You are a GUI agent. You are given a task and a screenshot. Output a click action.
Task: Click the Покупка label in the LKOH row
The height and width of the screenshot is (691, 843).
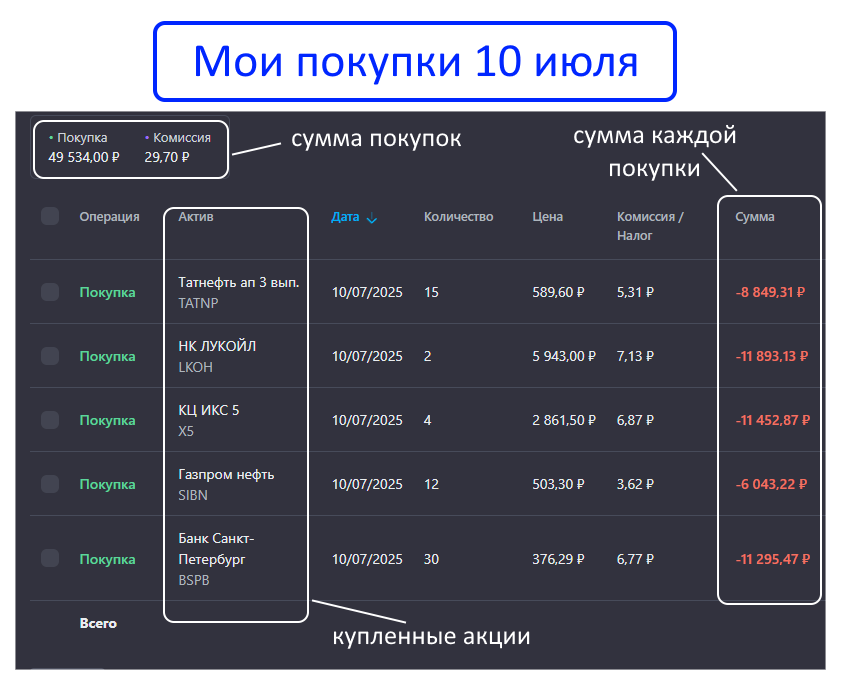click(108, 356)
